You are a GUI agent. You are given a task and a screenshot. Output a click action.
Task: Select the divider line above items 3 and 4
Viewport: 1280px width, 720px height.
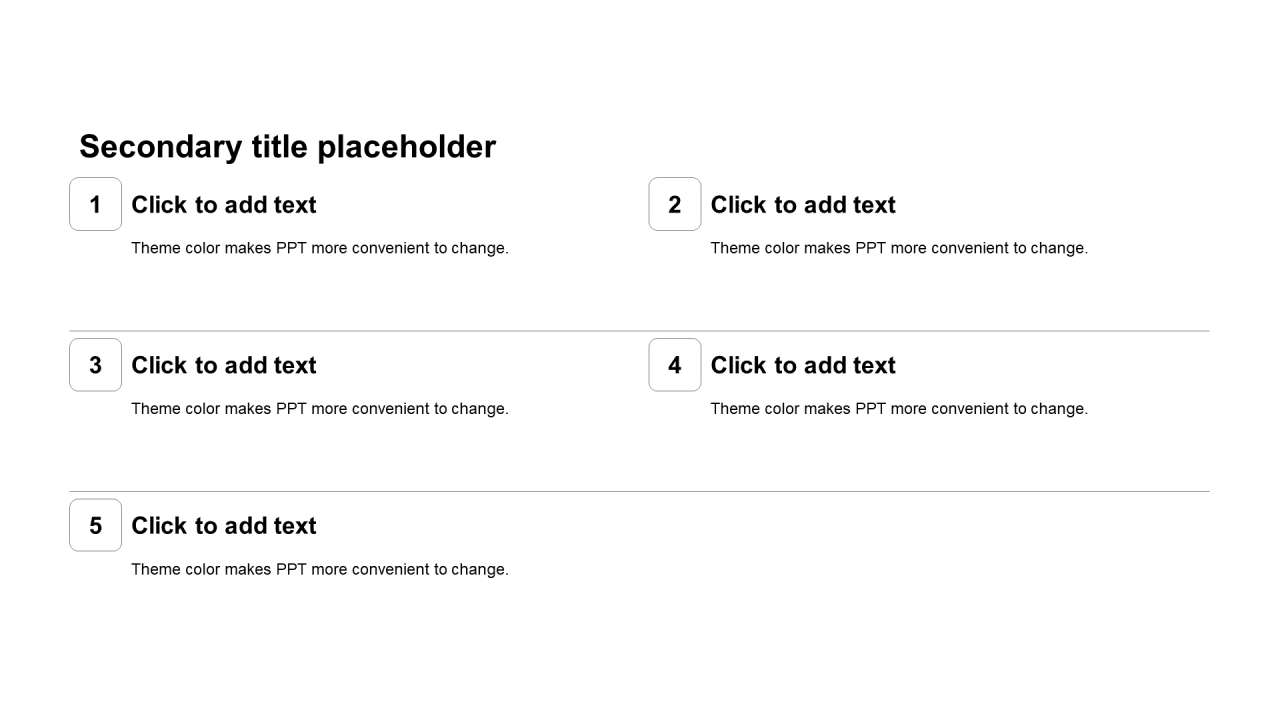pos(640,331)
